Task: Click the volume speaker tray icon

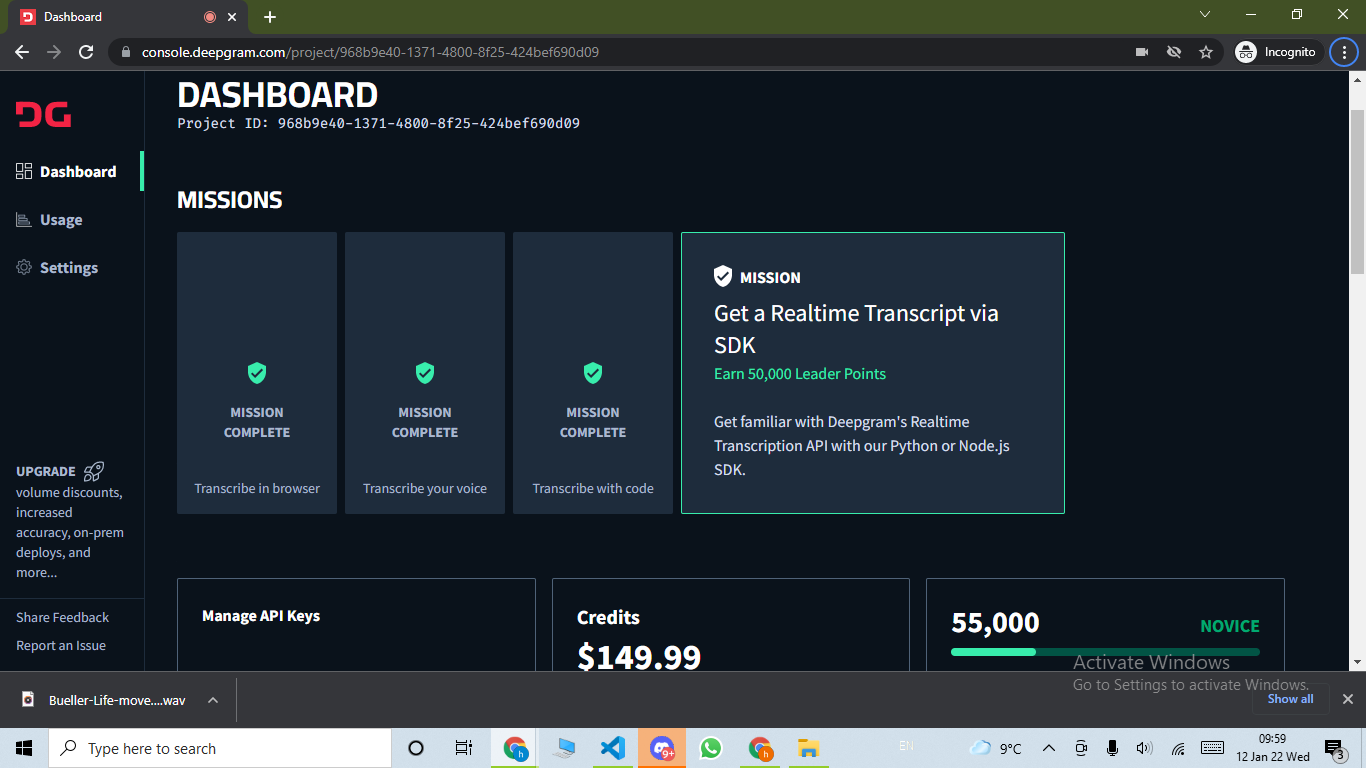Action: [1144, 748]
